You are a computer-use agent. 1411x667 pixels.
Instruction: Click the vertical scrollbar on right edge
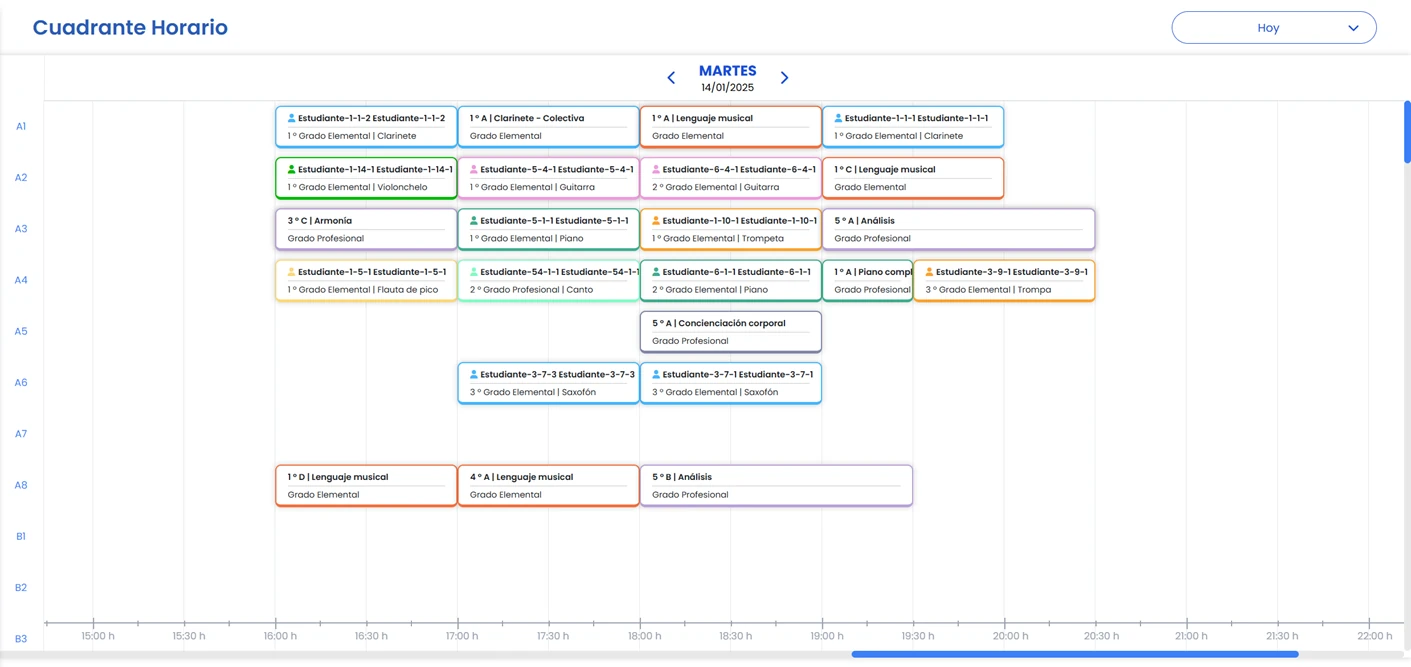[1407, 131]
